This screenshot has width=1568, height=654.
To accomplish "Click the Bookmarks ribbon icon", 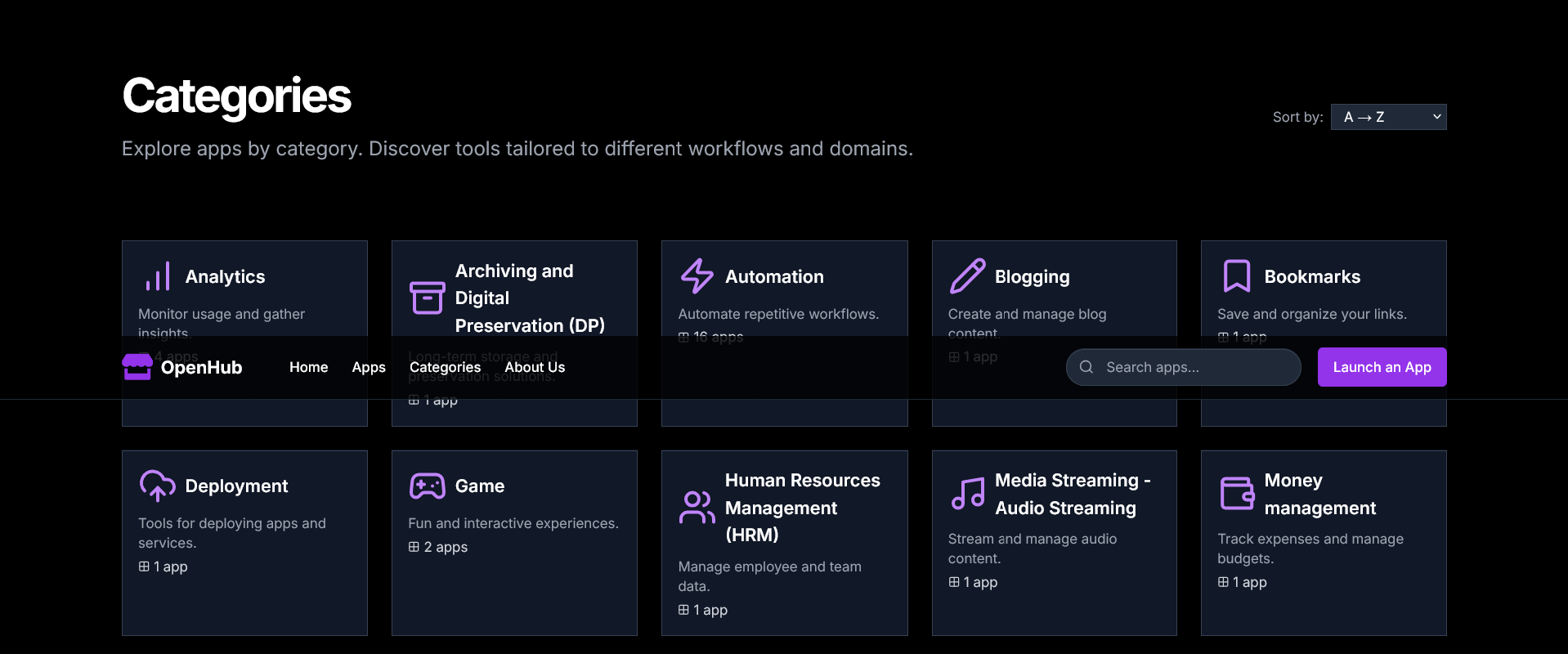I will 1237,276.
